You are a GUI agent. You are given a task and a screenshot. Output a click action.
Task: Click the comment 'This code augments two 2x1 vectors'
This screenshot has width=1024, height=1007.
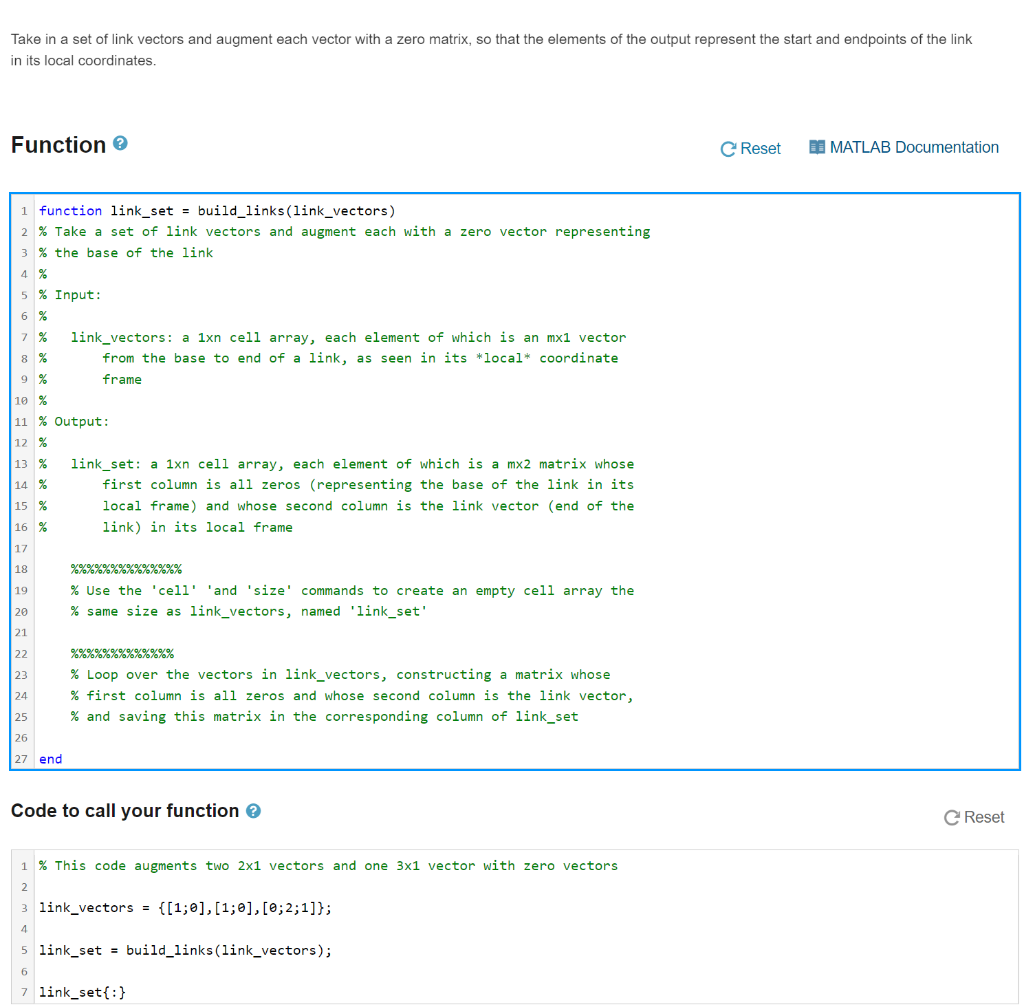[328, 865]
